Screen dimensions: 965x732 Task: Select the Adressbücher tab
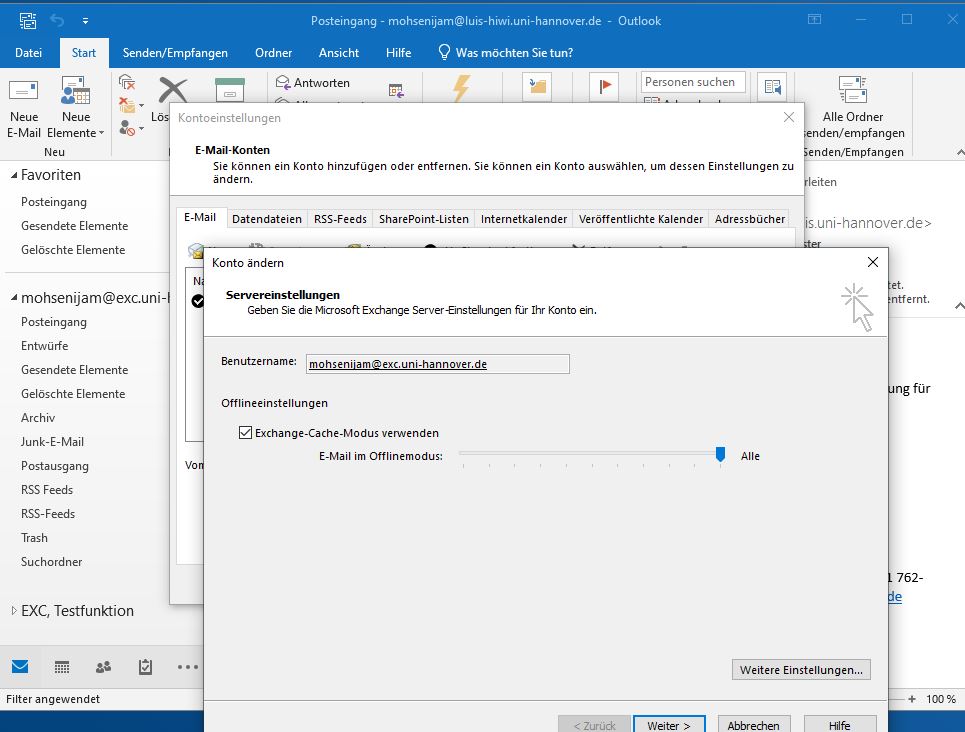point(750,219)
